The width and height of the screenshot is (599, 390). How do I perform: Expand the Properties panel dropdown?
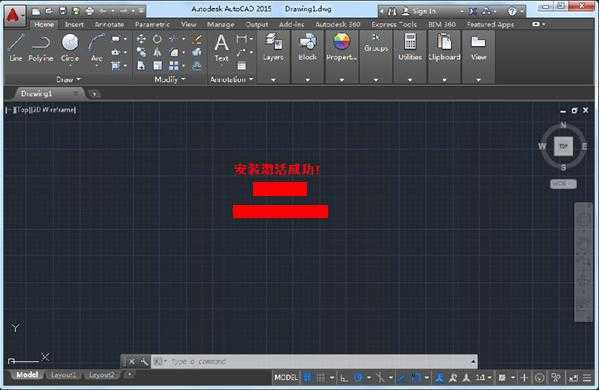(x=342, y=80)
